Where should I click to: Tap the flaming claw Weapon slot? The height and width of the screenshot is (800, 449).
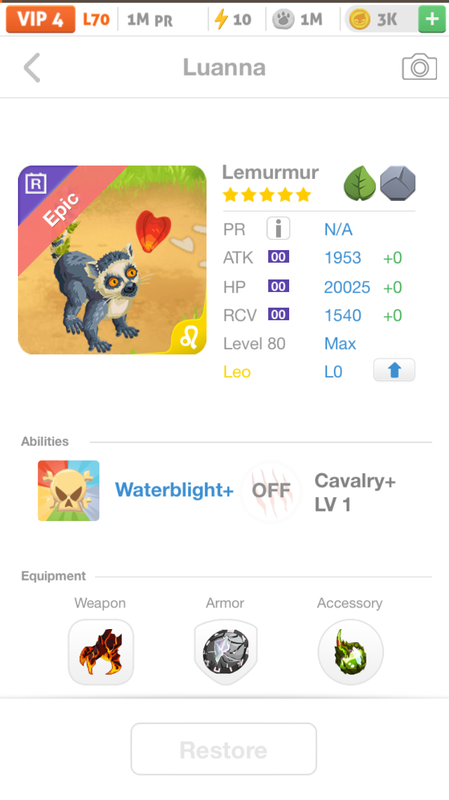[101, 652]
